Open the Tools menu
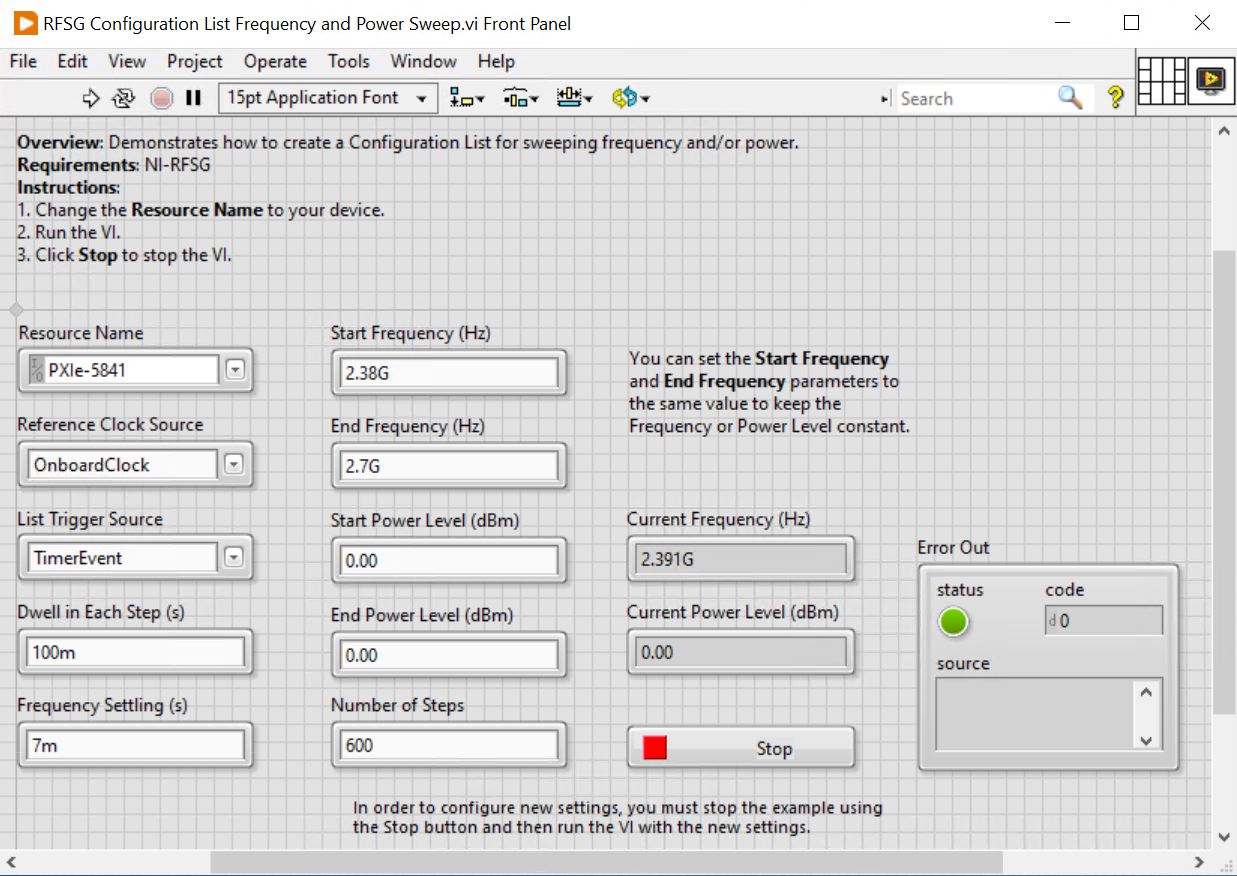This screenshot has width=1237, height=876. point(348,61)
